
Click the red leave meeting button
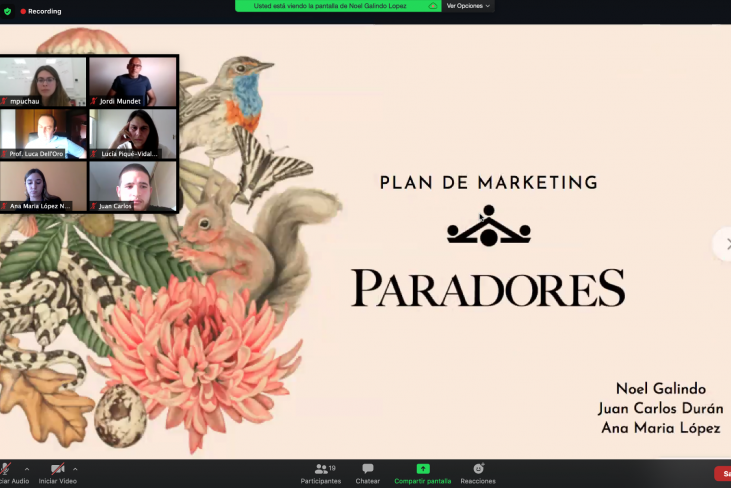723,473
